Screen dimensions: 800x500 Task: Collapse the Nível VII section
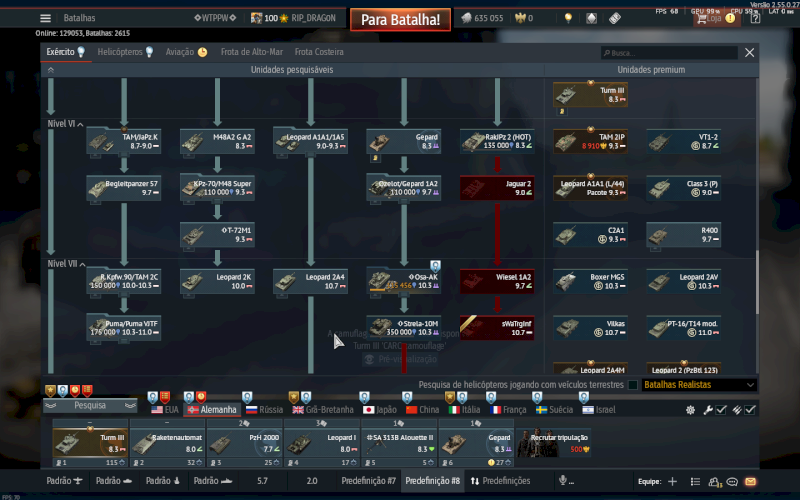tap(82, 264)
